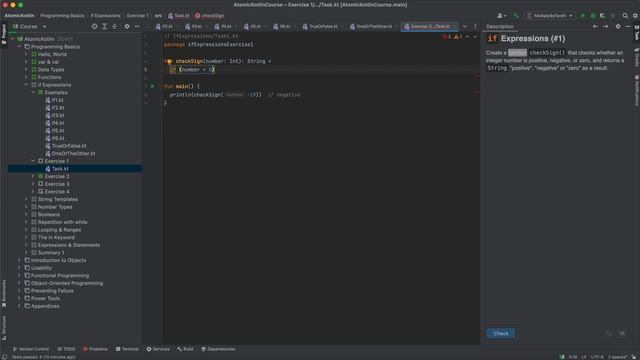Open Search Everywhere magnifier

coord(625,16)
